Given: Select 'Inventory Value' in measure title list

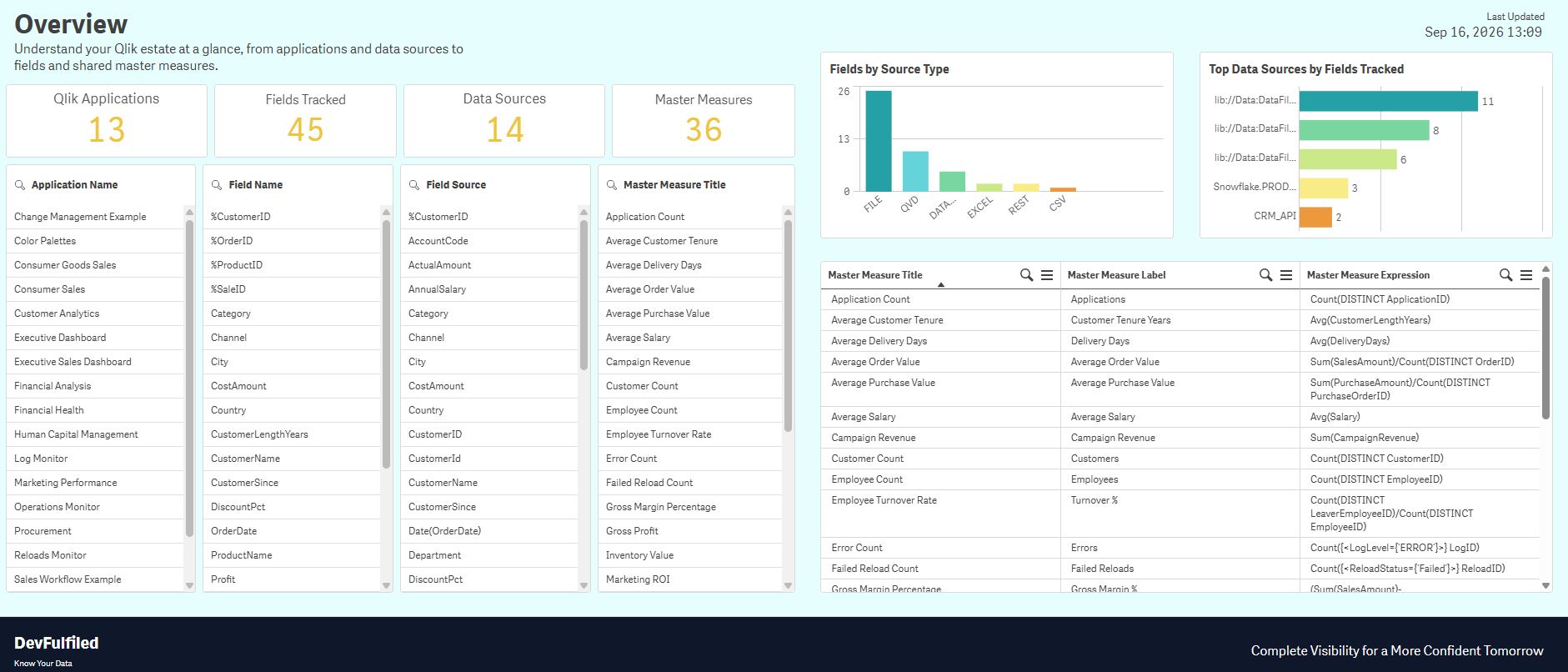Looking at the screenshot, I should tap(690, 555).
